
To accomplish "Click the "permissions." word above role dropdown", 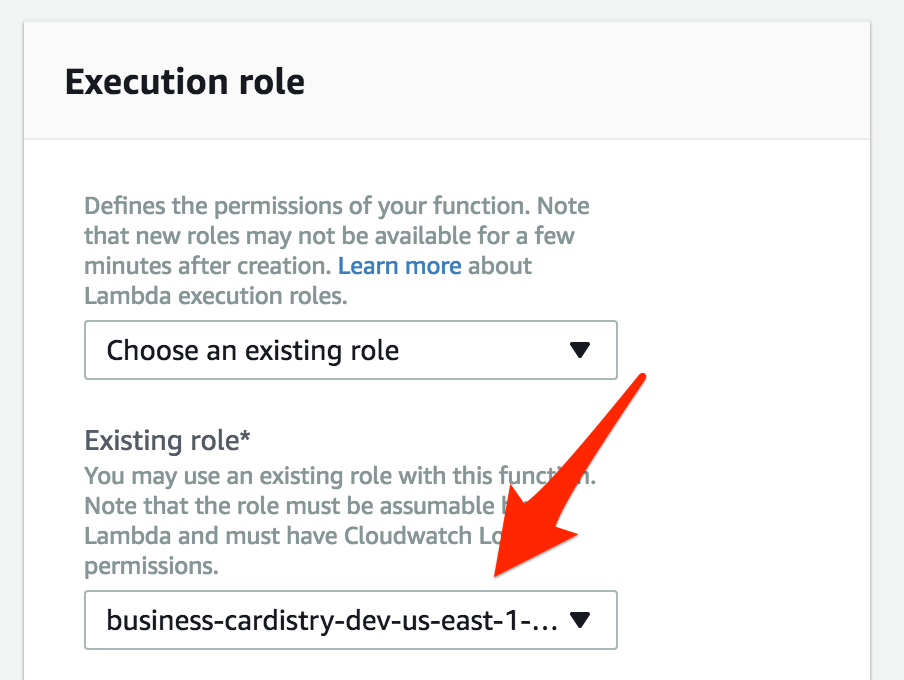I will 151,566.
